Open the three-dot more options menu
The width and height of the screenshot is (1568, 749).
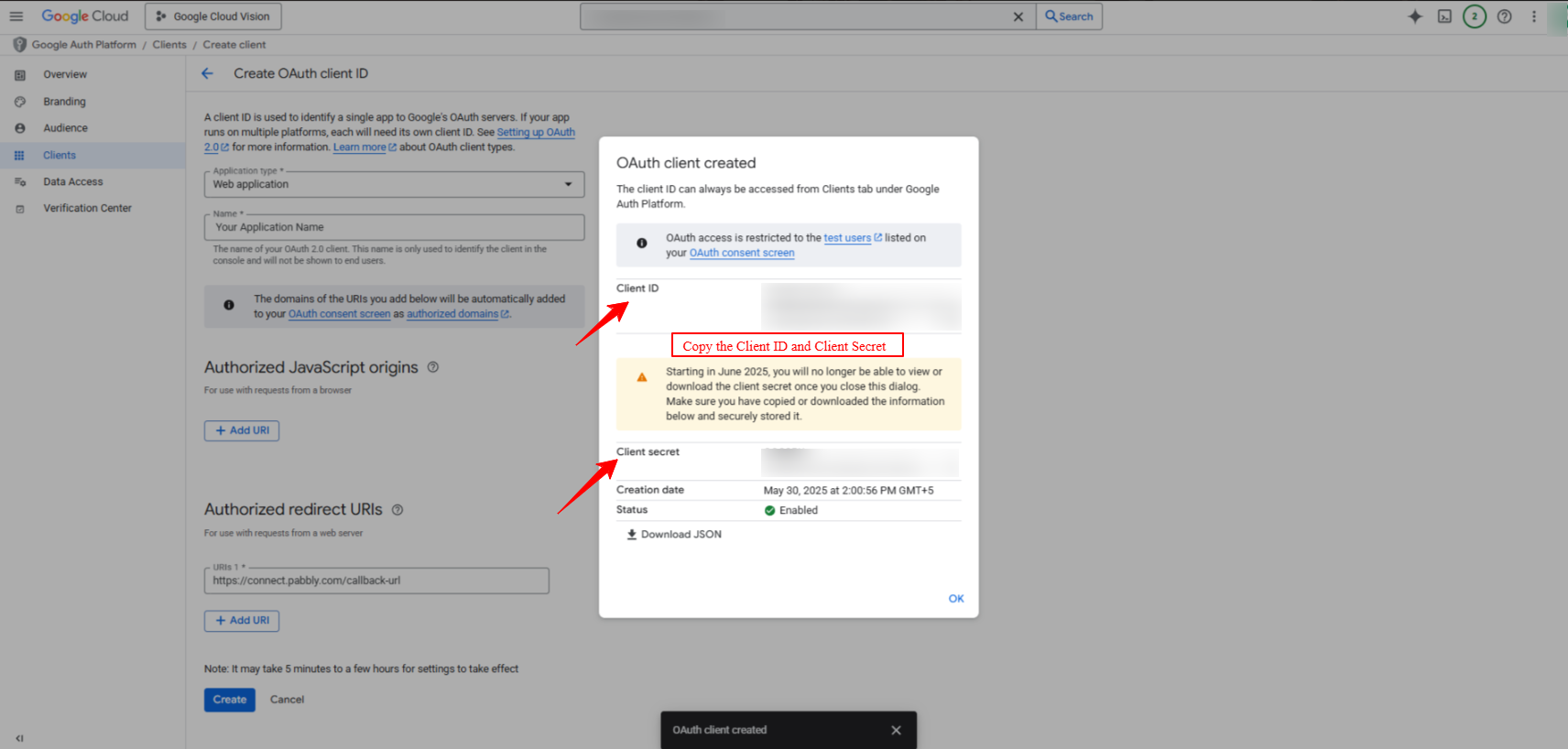1534,16
